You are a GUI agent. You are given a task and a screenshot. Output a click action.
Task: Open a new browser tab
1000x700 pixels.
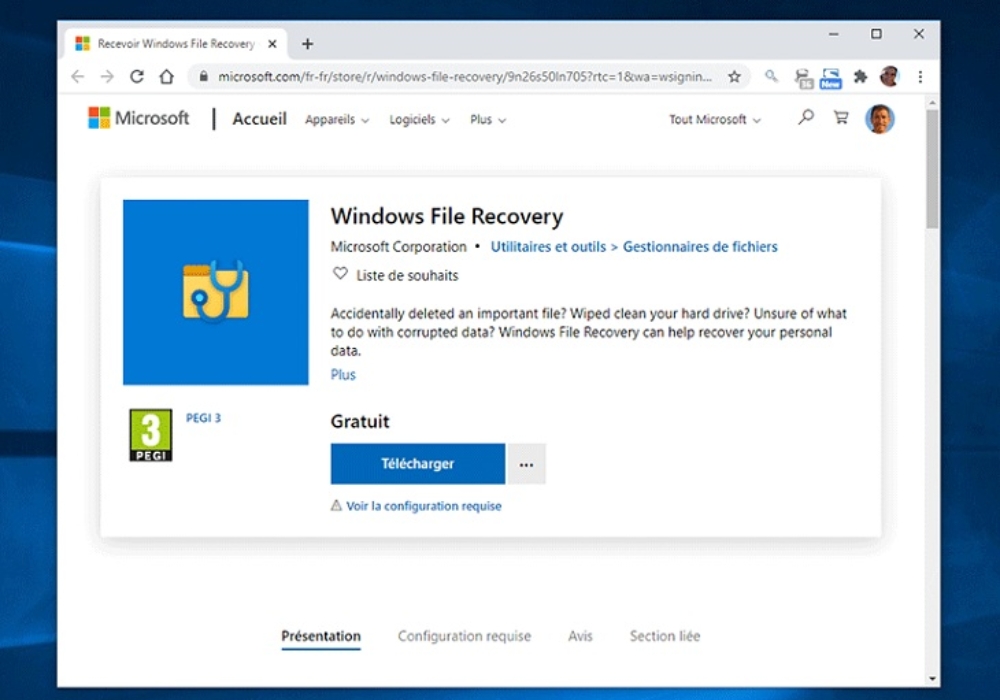point(307,44)
